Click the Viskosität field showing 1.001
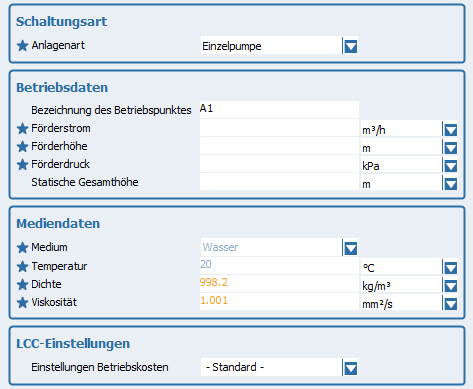 click(279, 302)
